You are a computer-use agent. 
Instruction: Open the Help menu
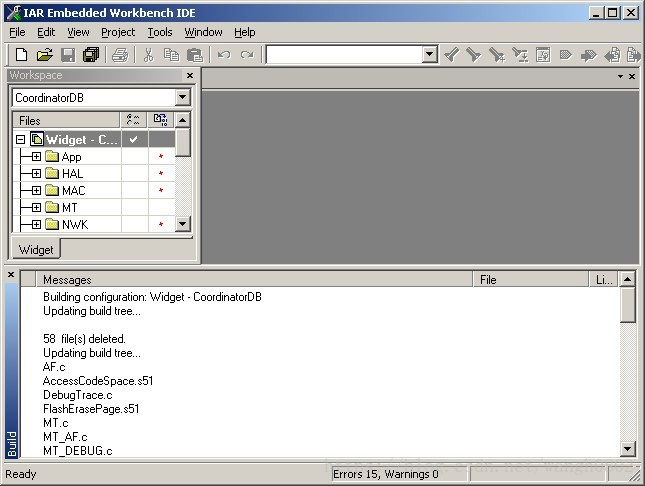coord(245,32)
